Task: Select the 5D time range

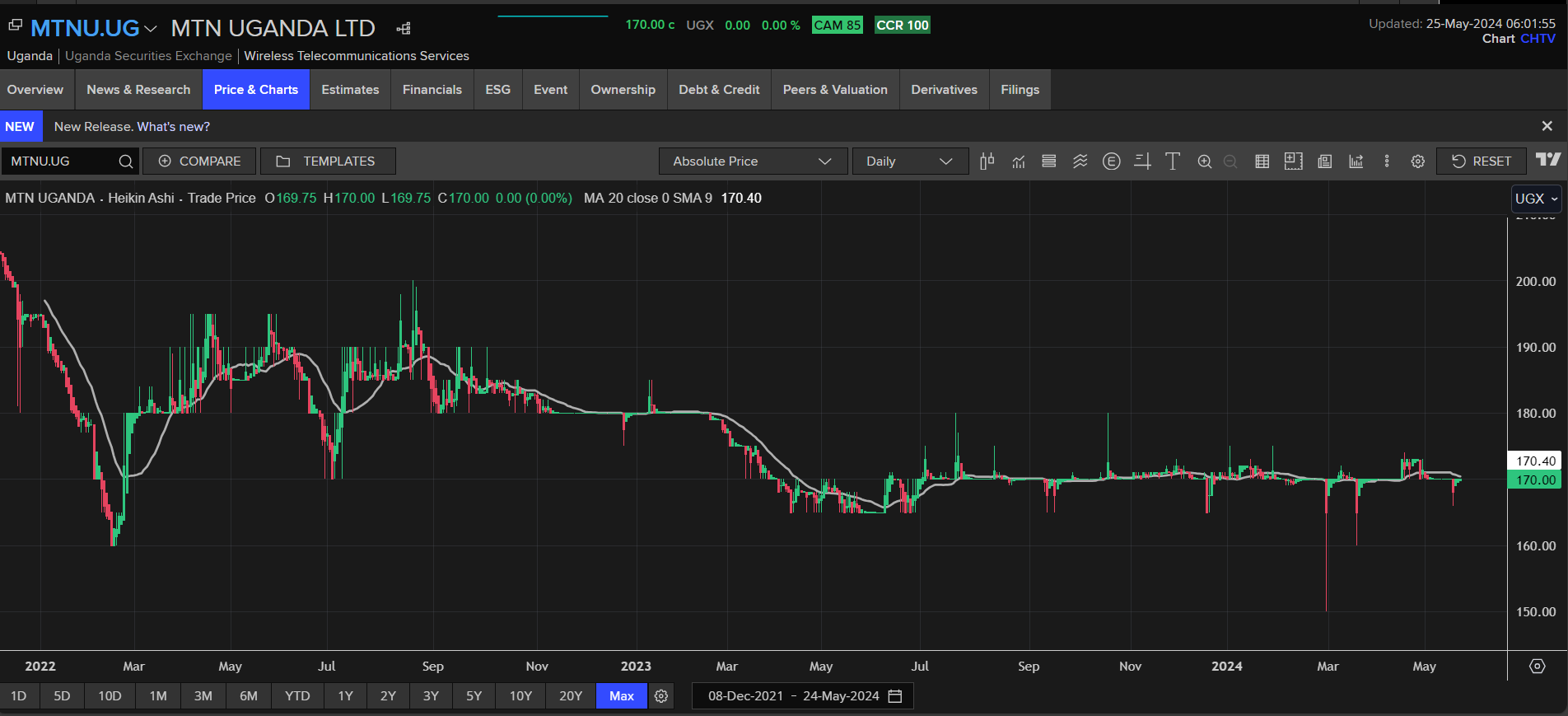Action: pyautogui.click(x=62, y=696)
